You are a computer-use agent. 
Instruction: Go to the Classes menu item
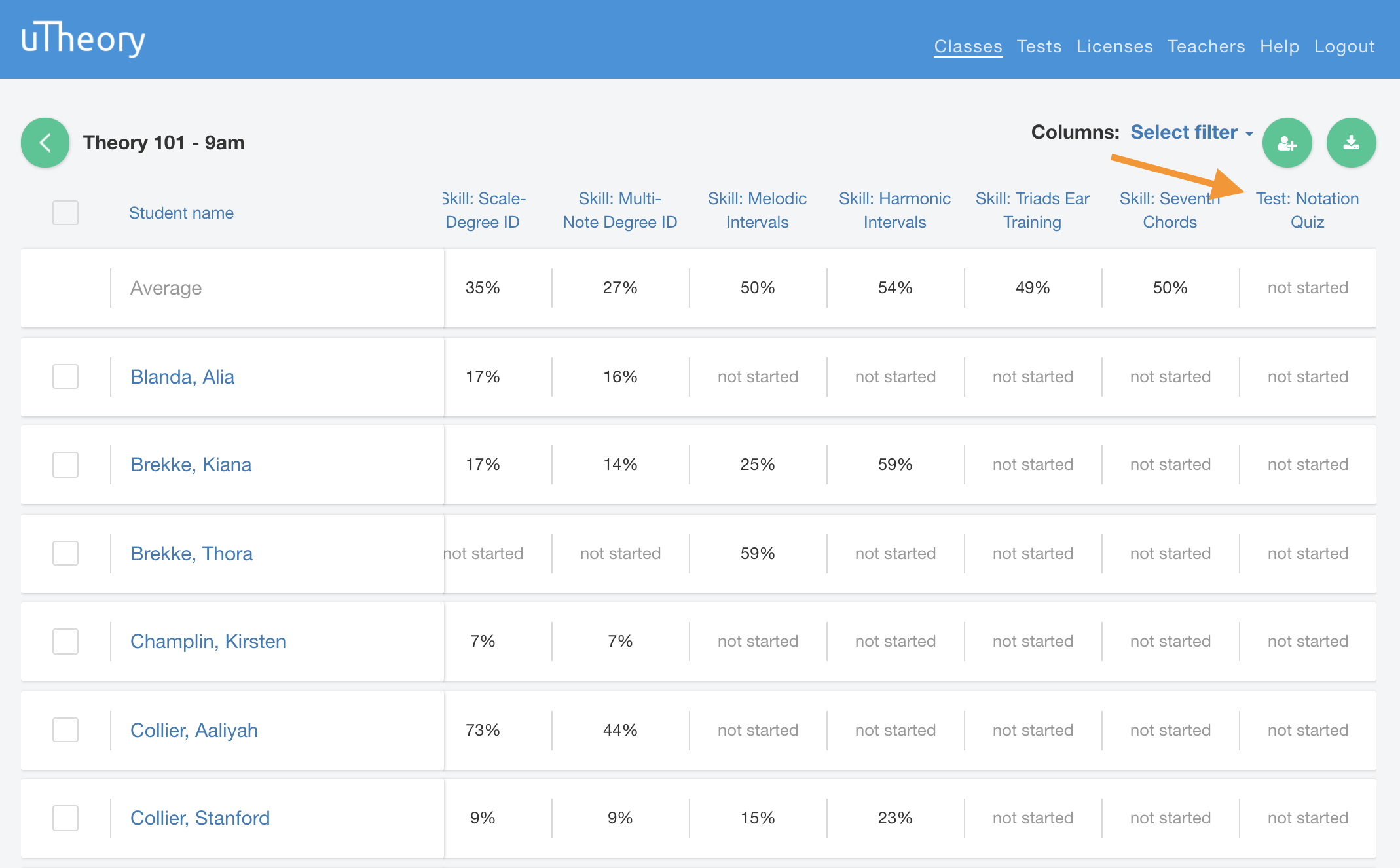[968, 46]
